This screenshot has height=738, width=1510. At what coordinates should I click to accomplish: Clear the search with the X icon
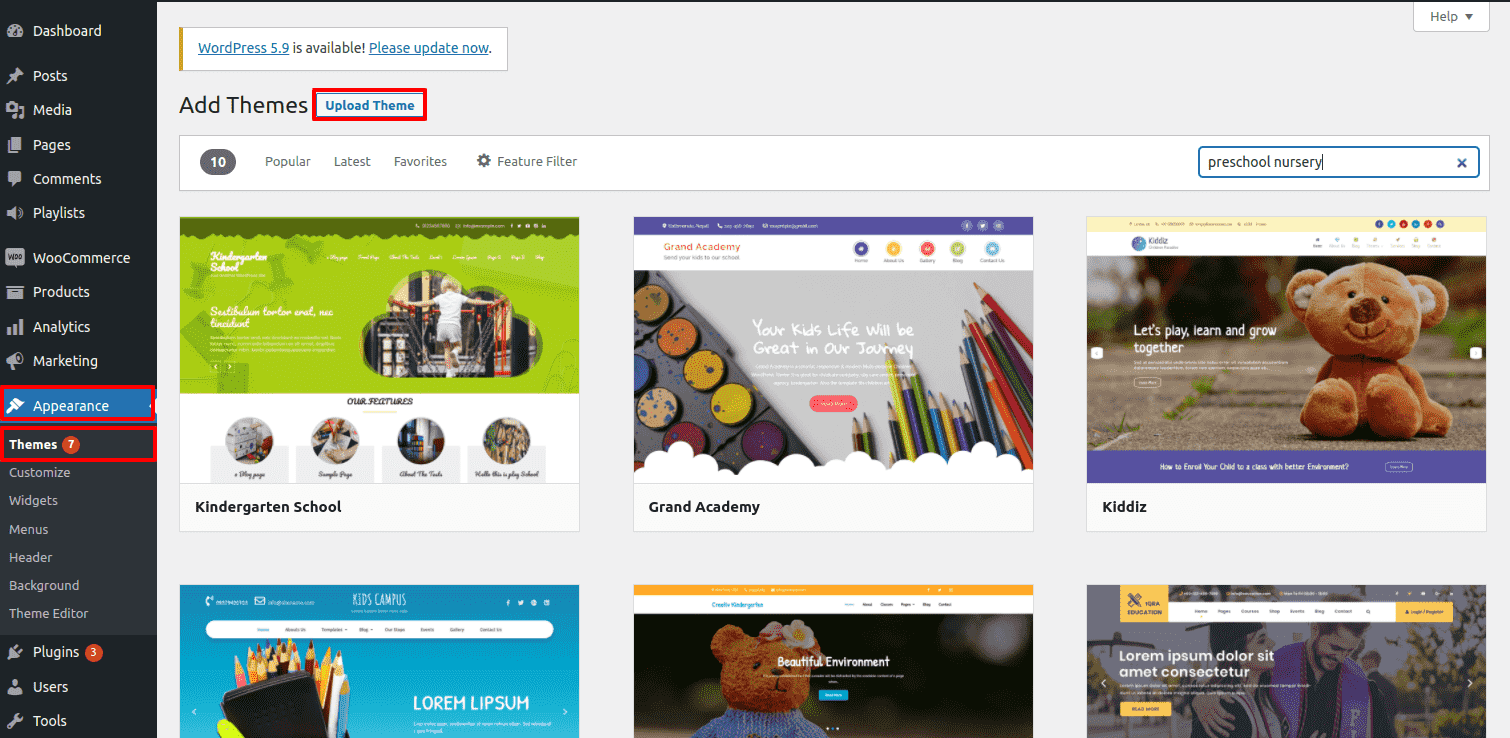point(1461,162)
